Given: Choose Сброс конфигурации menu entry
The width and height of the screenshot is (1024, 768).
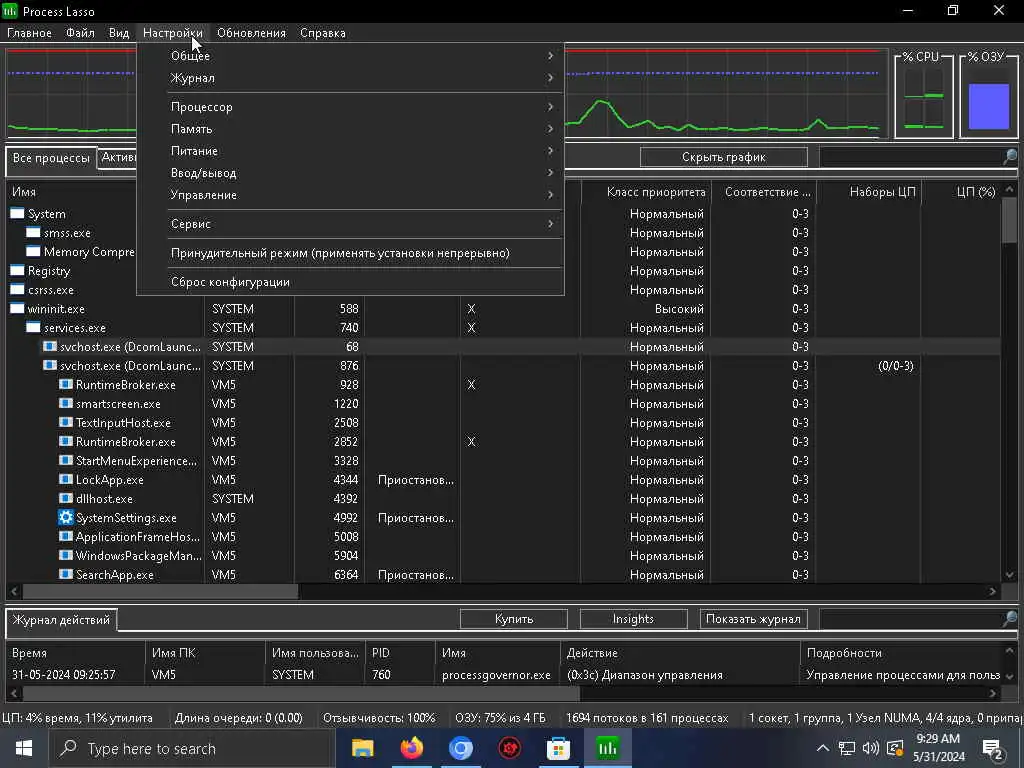Looking at the screenshot, I should 350,282.
